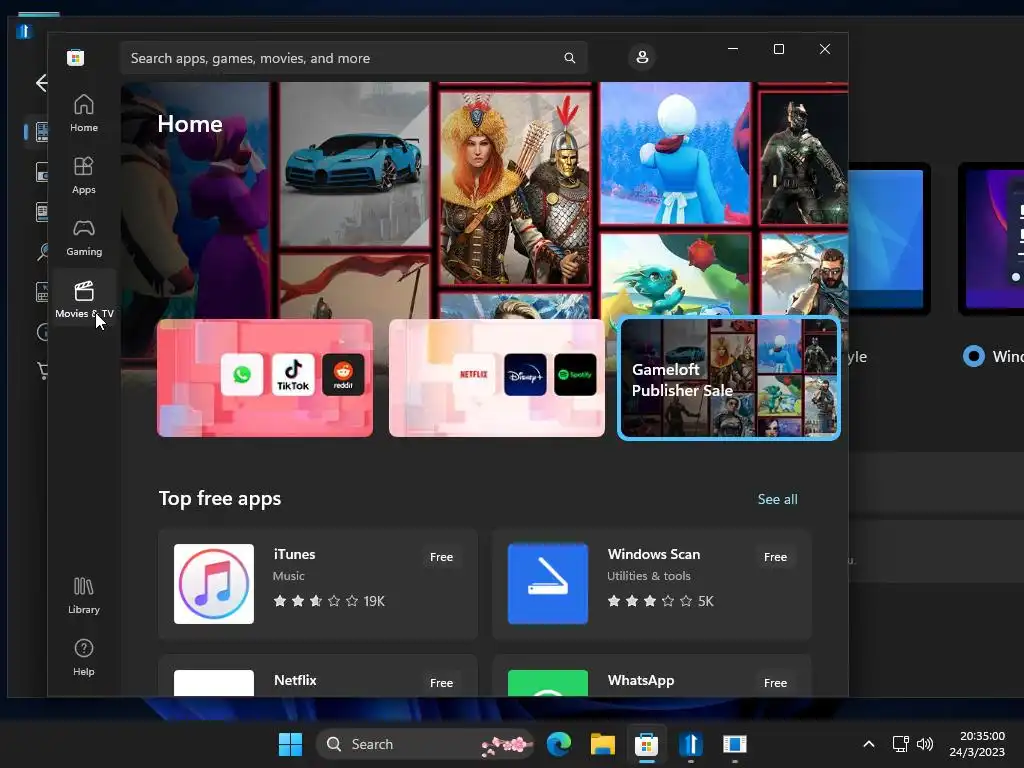The width and height of the screenshot is (1024, 768).
Task: Click the blue Bugatti car game thumbnail
Action: pyautogui.click(x=355, y=165)
